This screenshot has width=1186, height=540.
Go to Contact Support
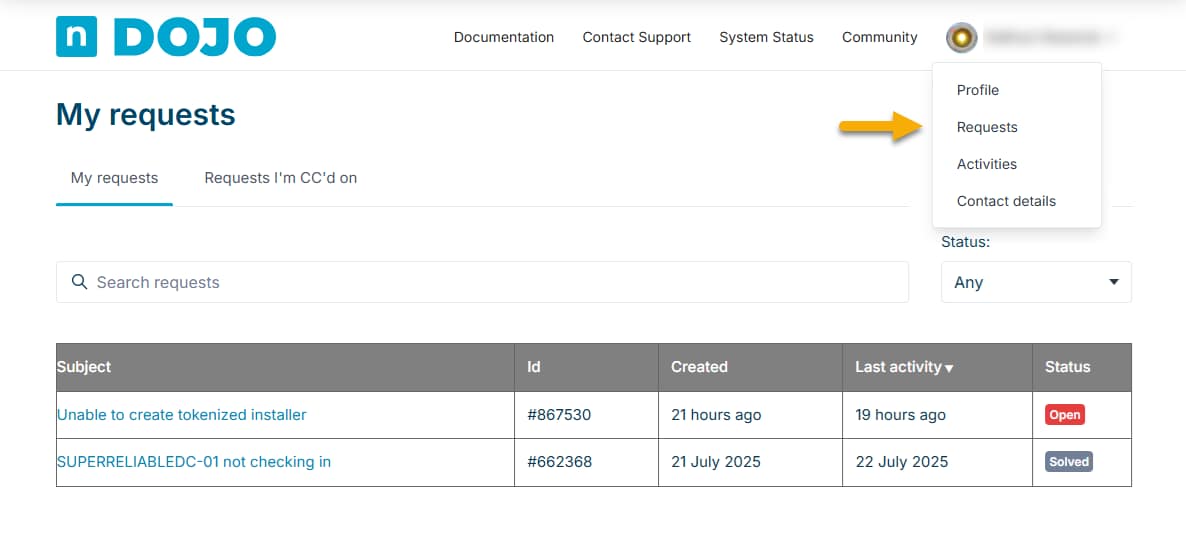(x=636, y=37)
